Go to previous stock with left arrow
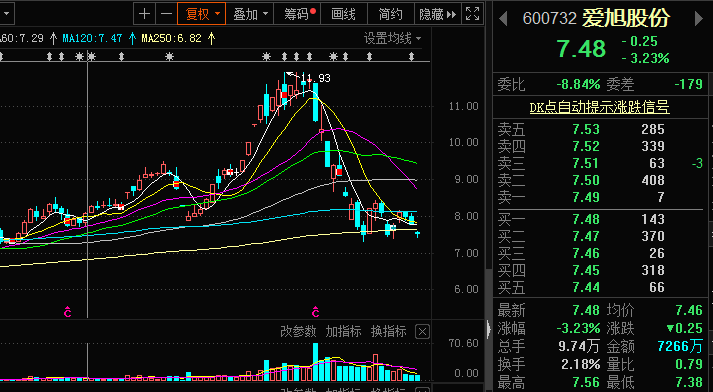Screen dimensions: 713x392 503,19
